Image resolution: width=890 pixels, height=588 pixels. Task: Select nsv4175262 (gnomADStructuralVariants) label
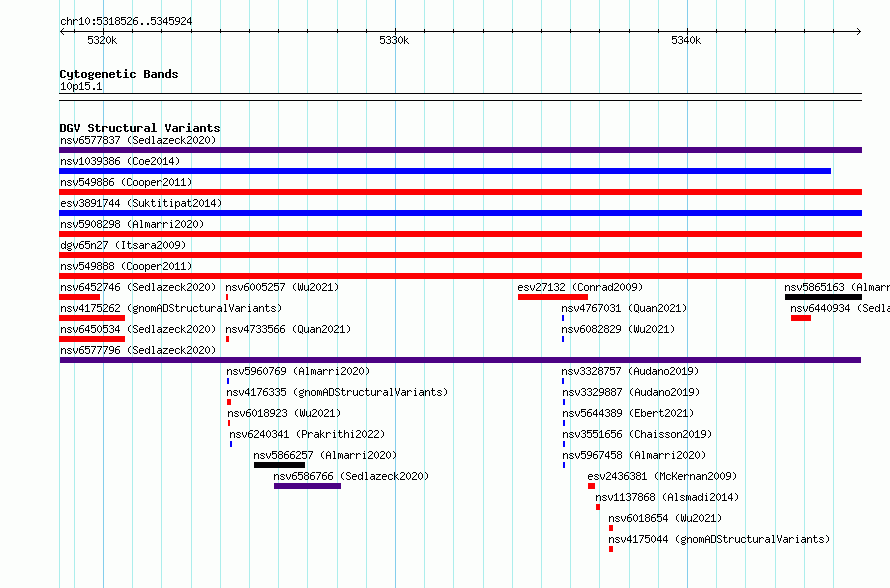tap(171, 308)
